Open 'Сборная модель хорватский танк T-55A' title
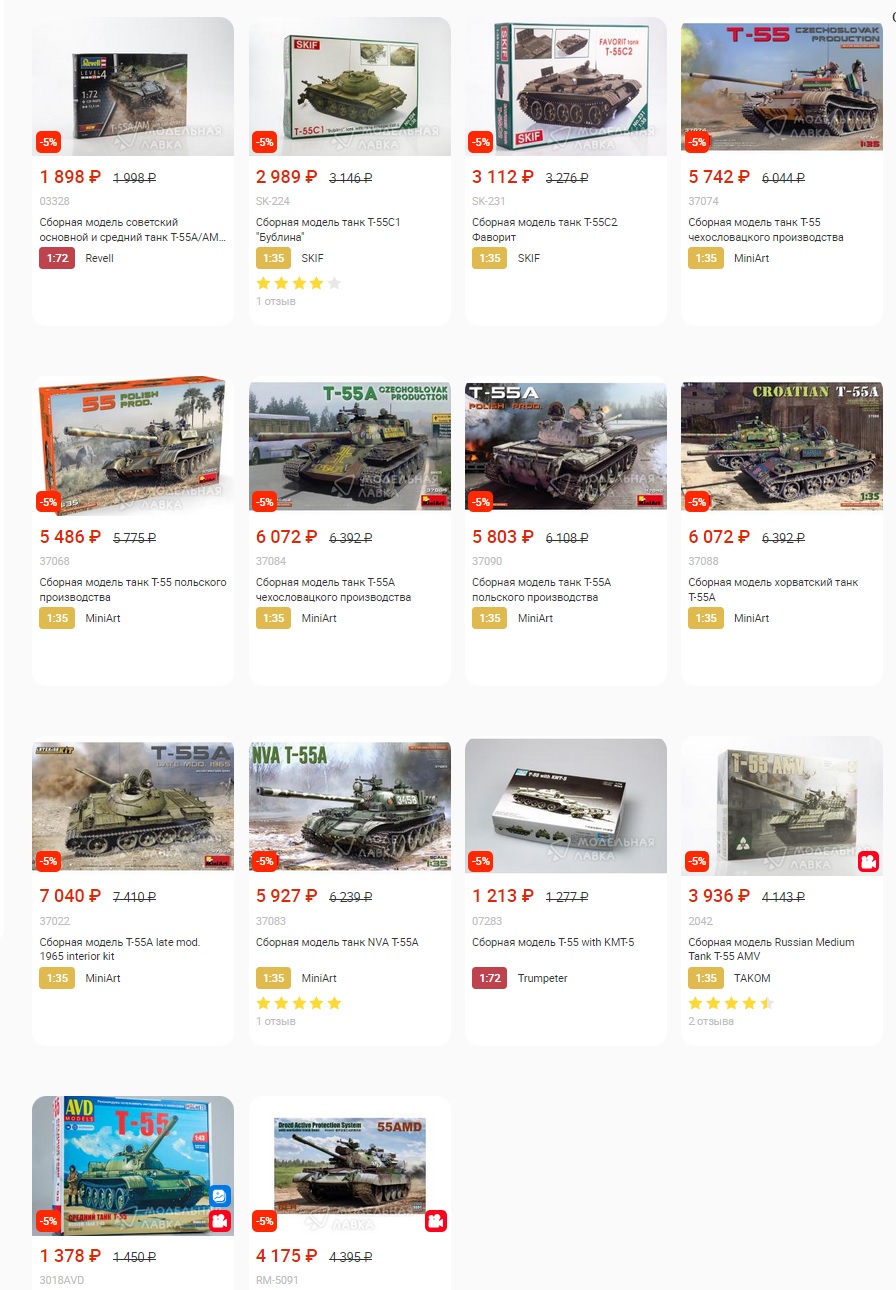896x1290 pixels. (x=773, y=590)
